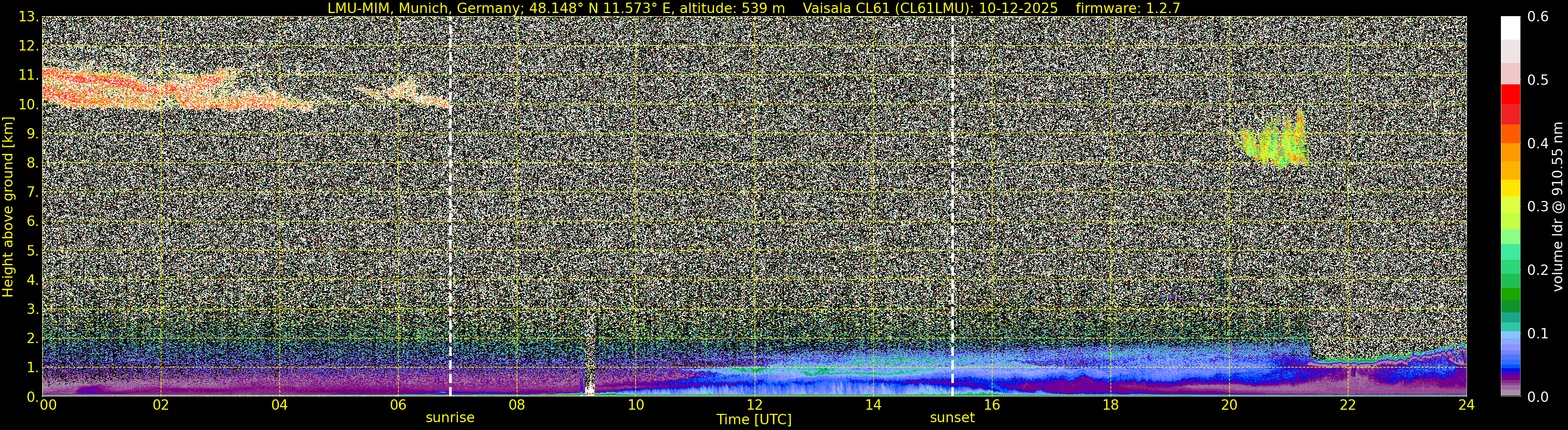Click the height axis tick label "5."
This screenshot has width=1568, height=430.
coord(32,251)
